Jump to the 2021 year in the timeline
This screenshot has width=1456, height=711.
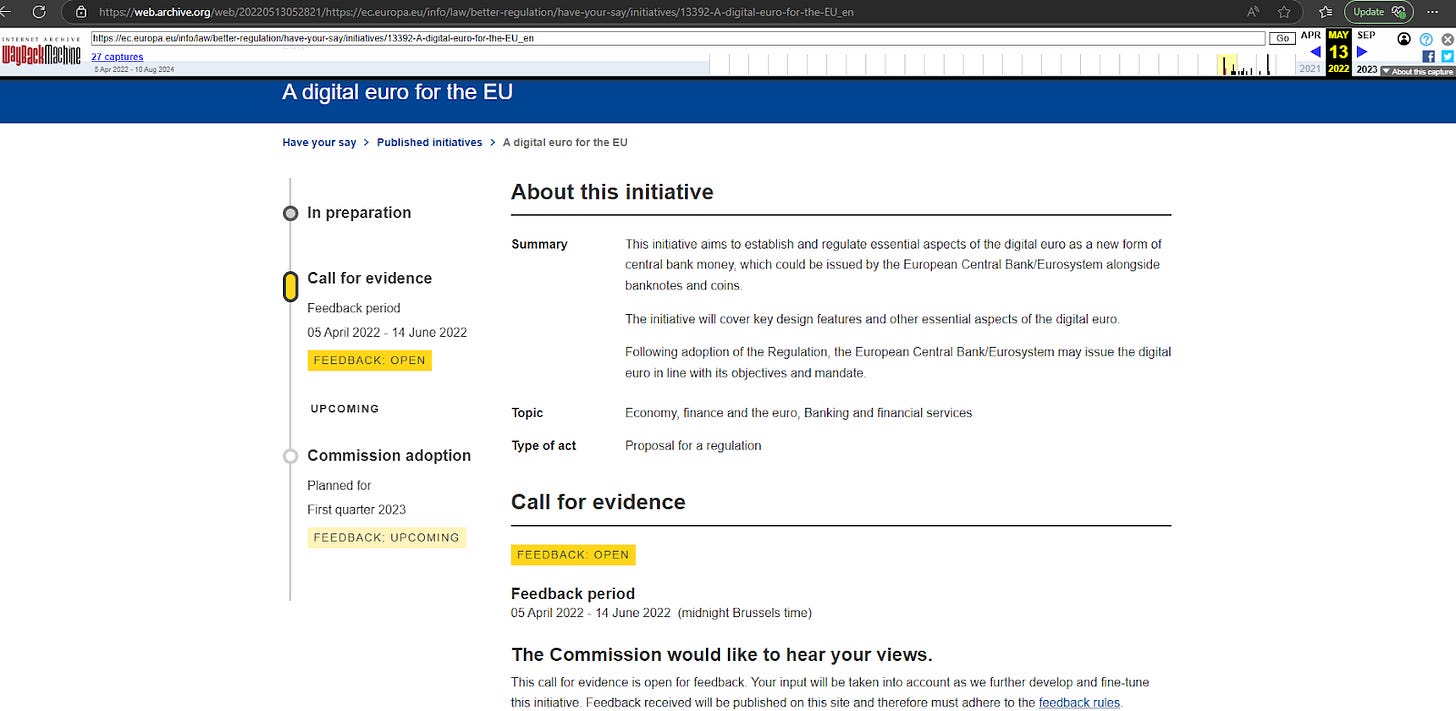pyautogui.click(x=1309, y=69)
